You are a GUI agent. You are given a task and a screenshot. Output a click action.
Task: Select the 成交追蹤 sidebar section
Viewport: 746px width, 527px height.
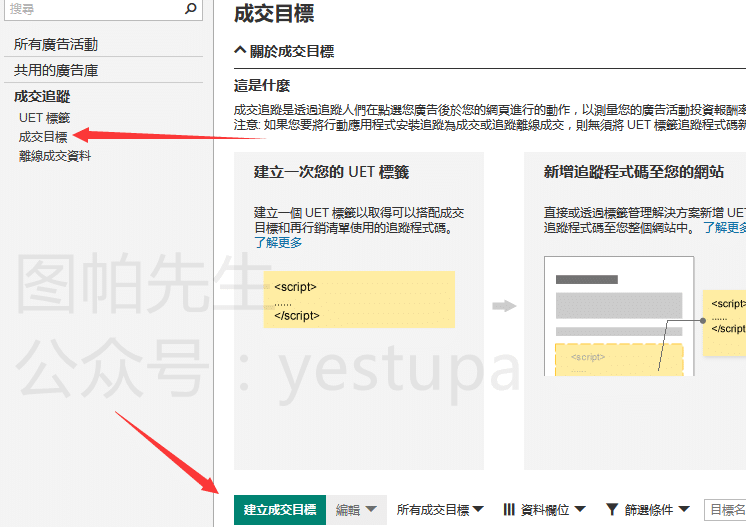42,97
